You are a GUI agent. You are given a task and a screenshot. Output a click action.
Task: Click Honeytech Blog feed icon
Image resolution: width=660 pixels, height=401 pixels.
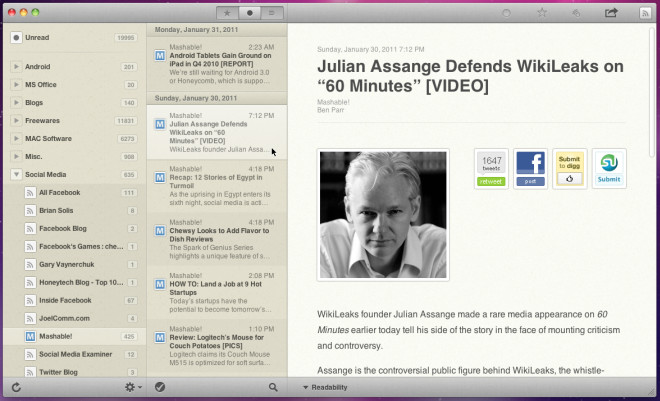(30, 282)
